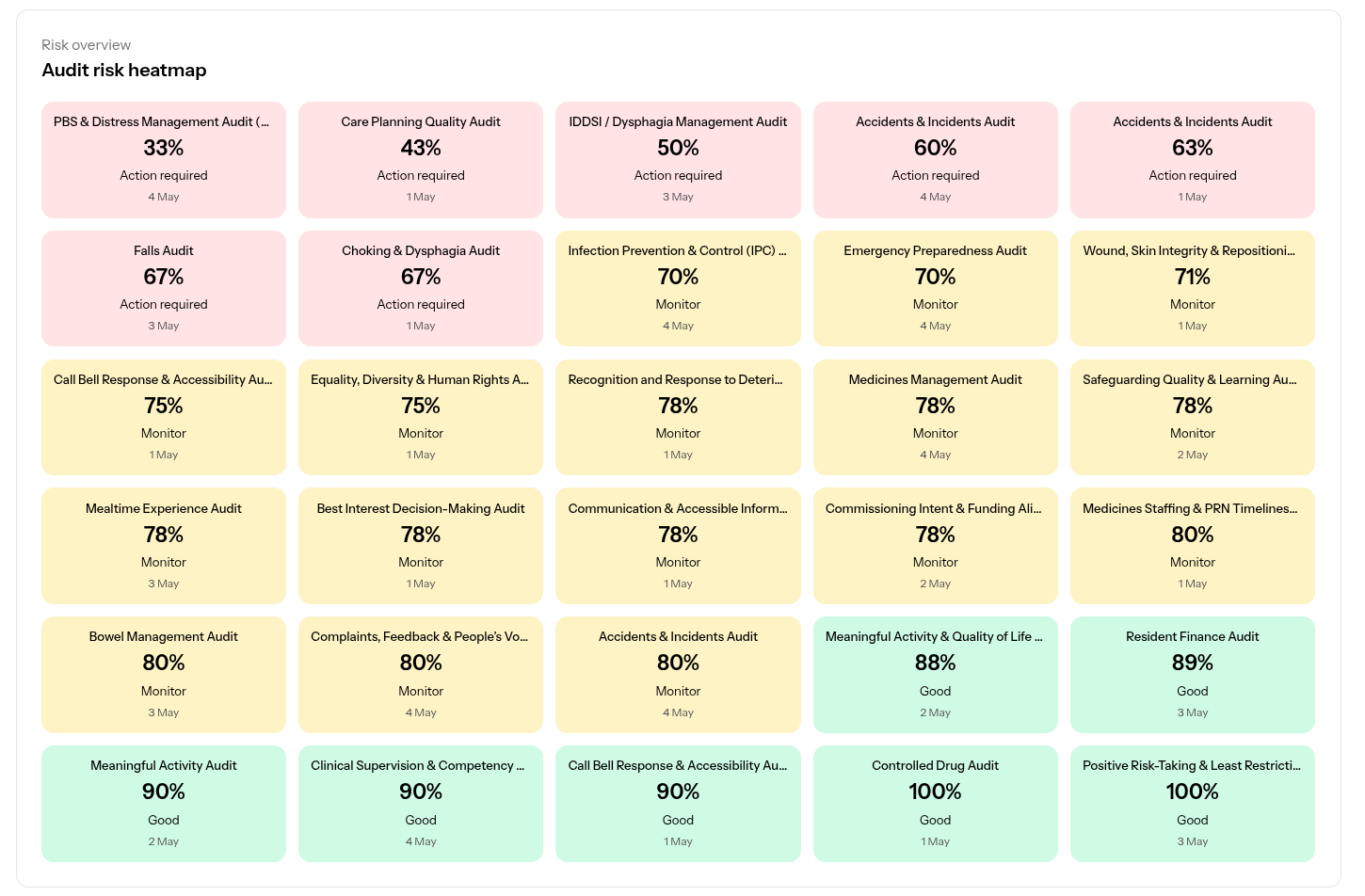
Task: Click the Medicines Management Audit card
Action: tap(936, 418)
